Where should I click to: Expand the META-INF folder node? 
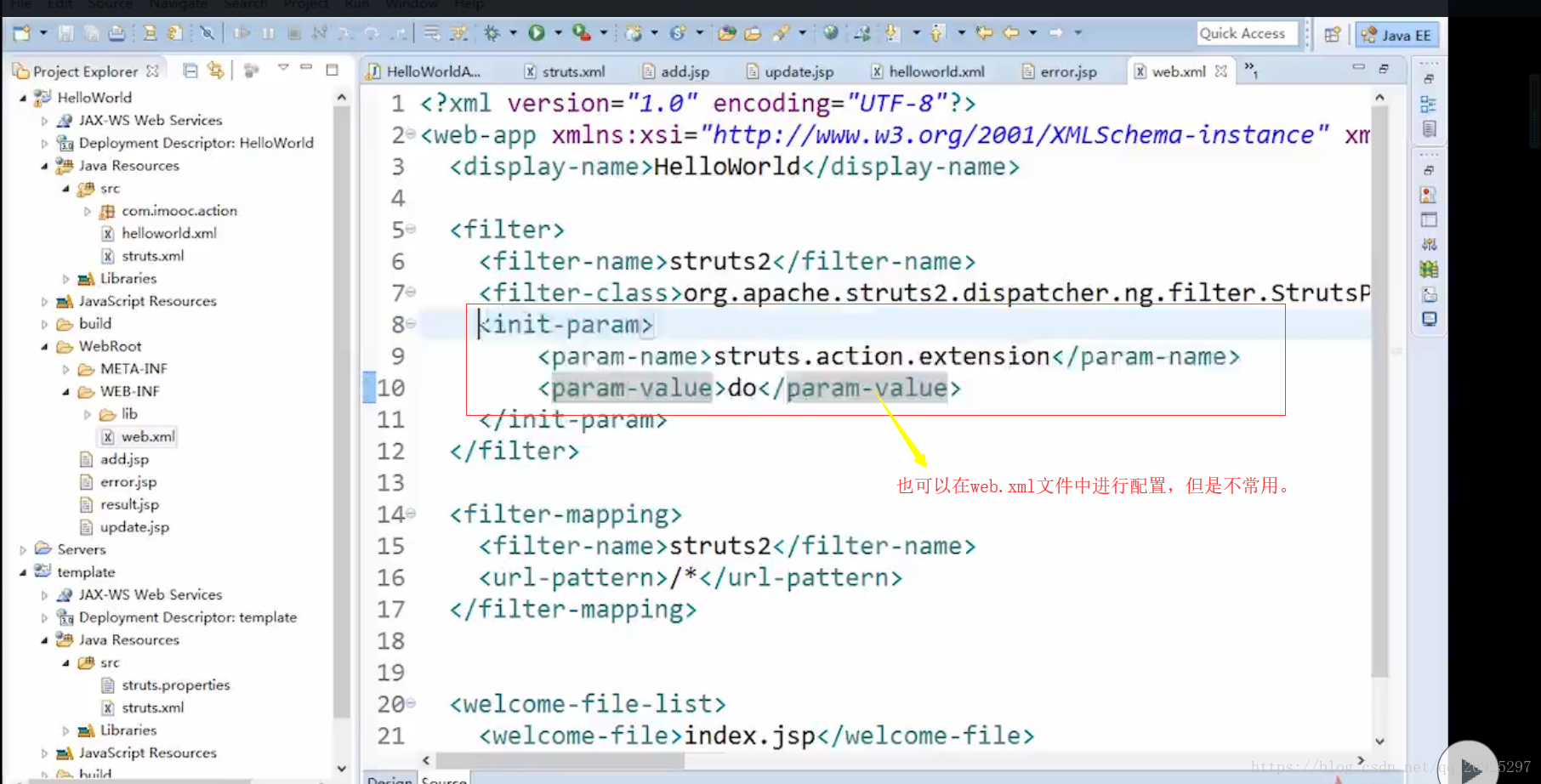(x=65, y=369)
